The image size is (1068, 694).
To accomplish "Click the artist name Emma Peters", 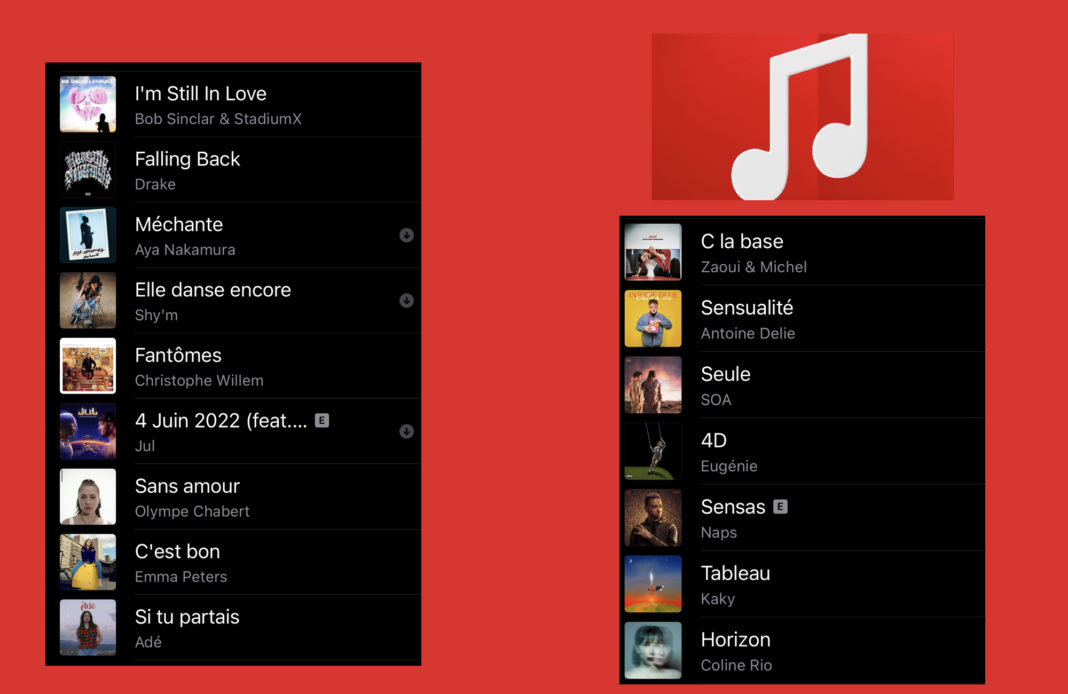I will (180, 576).
